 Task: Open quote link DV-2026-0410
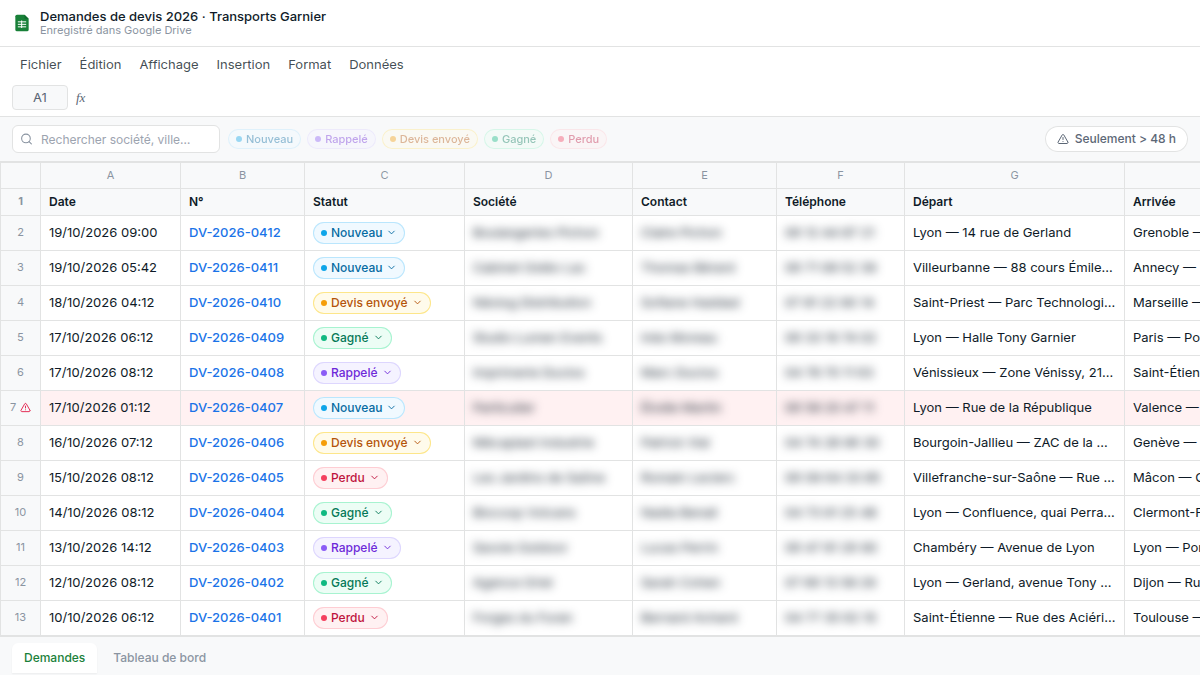tap(235, 303)
